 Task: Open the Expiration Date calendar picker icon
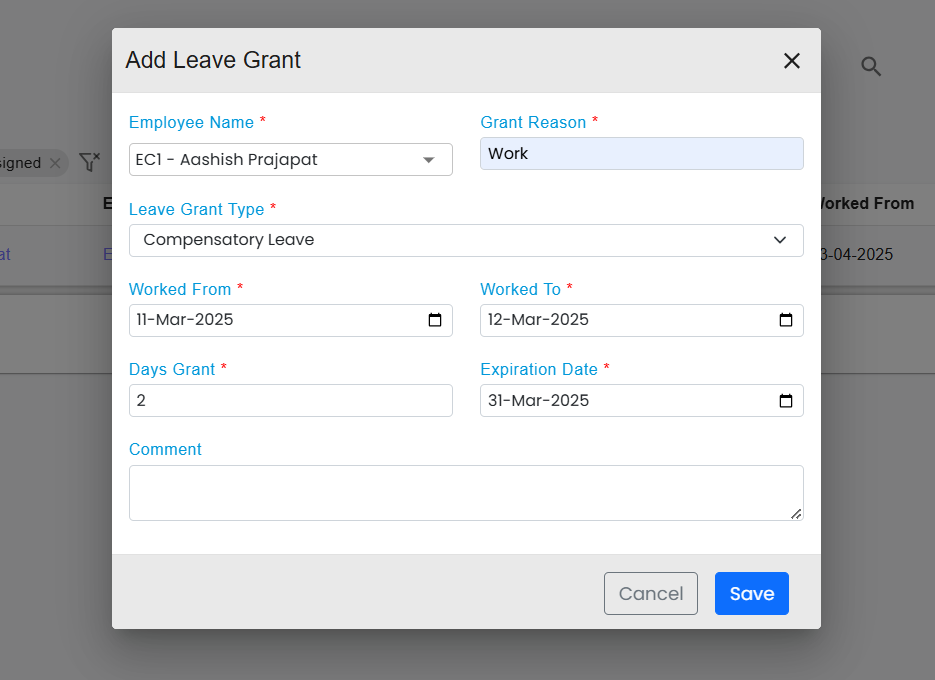786,401
